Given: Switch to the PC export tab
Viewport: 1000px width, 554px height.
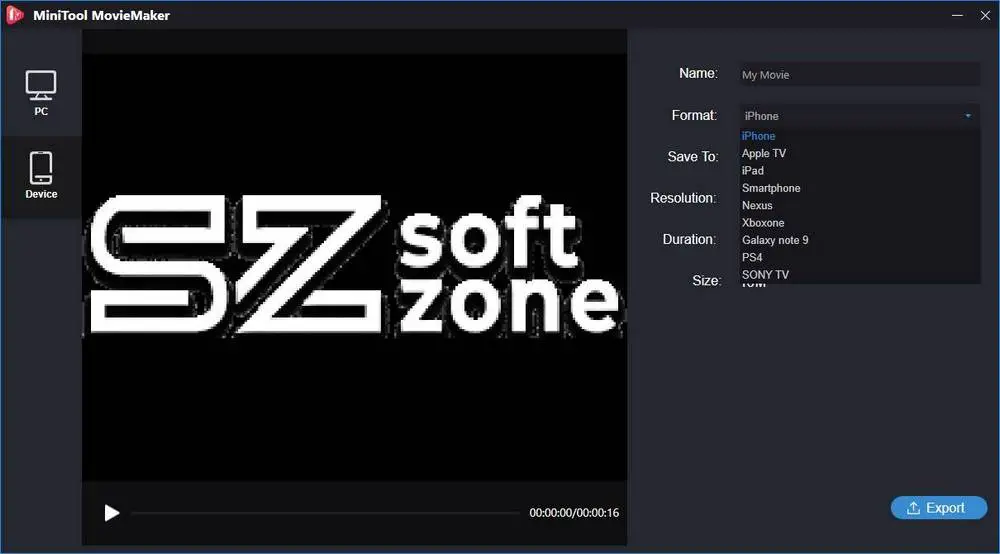Looking at the screenshot, I should click(41, 93).
